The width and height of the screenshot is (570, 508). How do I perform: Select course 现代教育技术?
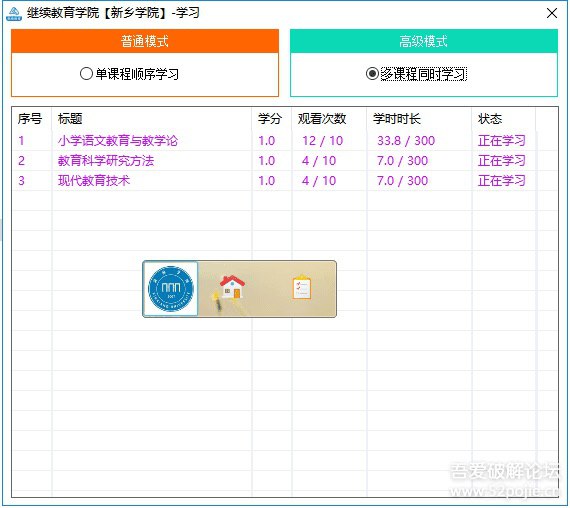[x=94, y=181]
